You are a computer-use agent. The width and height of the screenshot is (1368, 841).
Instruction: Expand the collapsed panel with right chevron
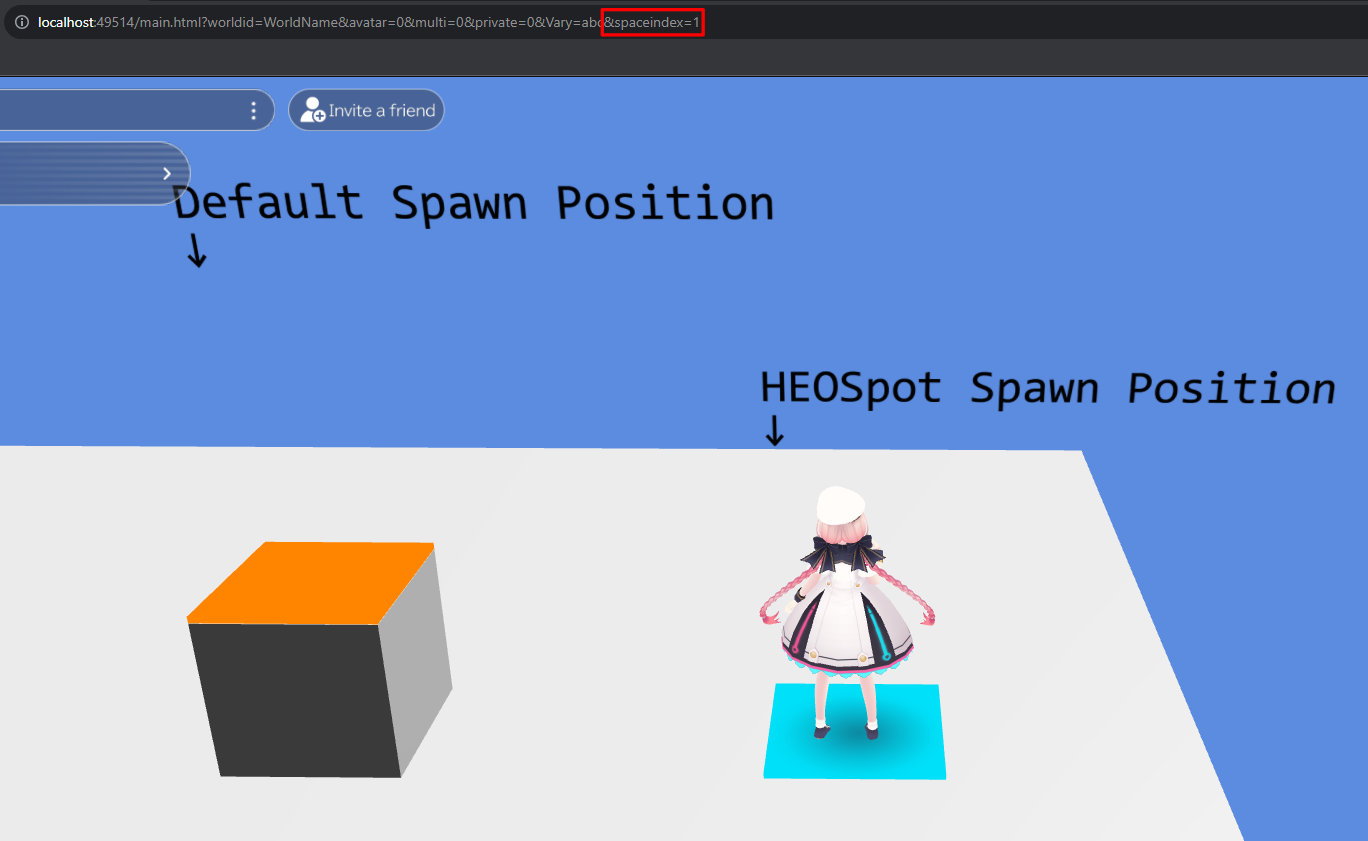166,172
